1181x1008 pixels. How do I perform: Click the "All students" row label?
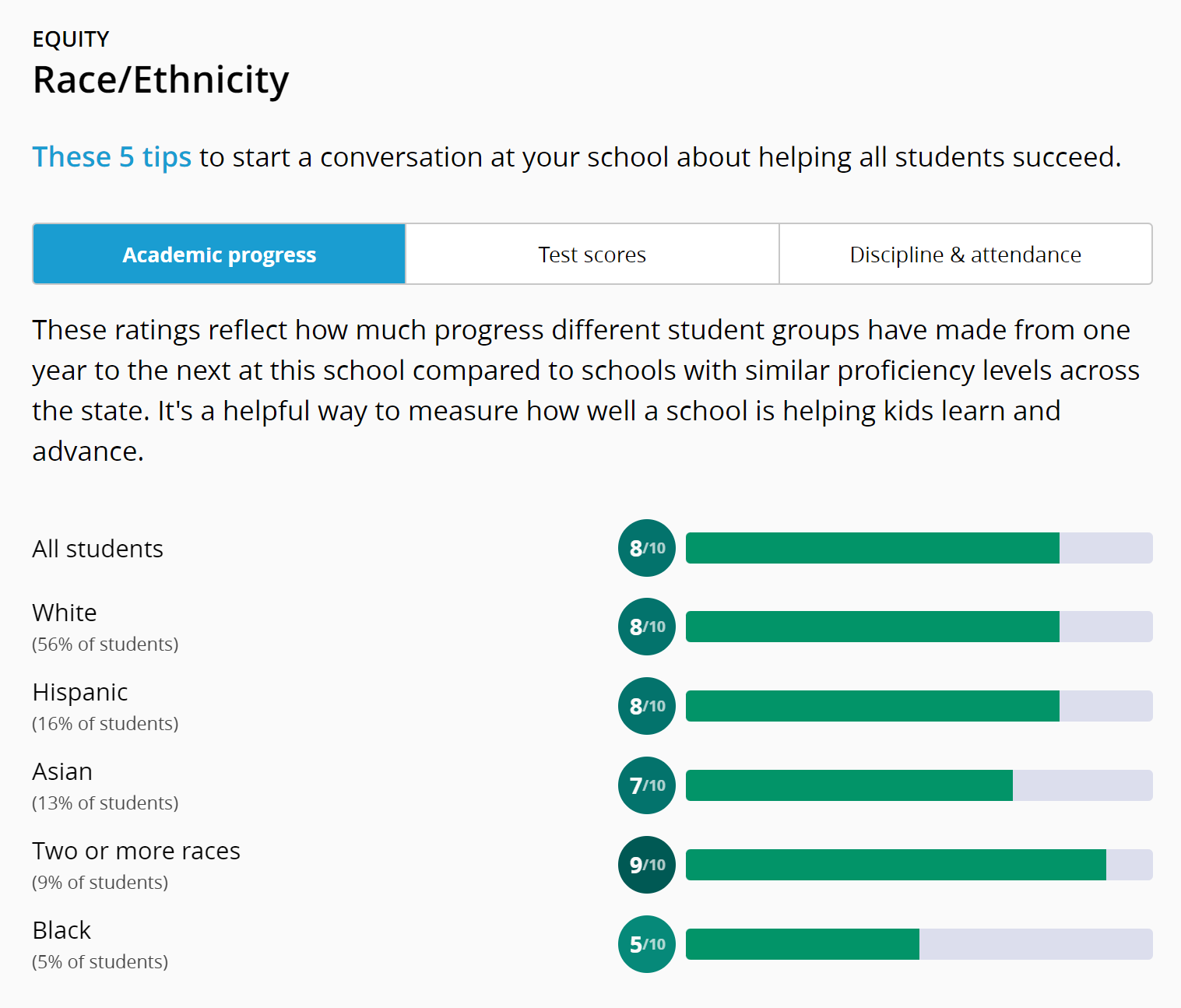[97, 549]
